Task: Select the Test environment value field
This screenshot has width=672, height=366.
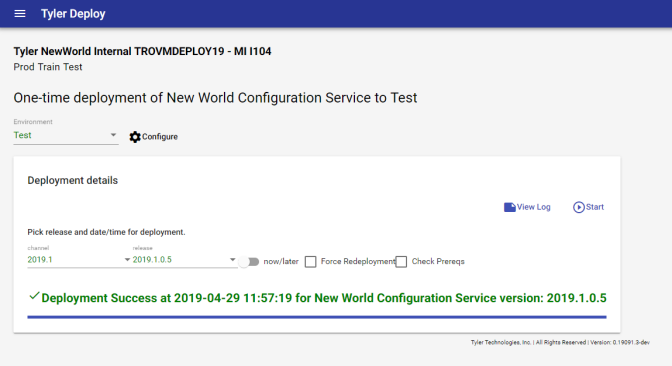Action: tap(66, 135)
